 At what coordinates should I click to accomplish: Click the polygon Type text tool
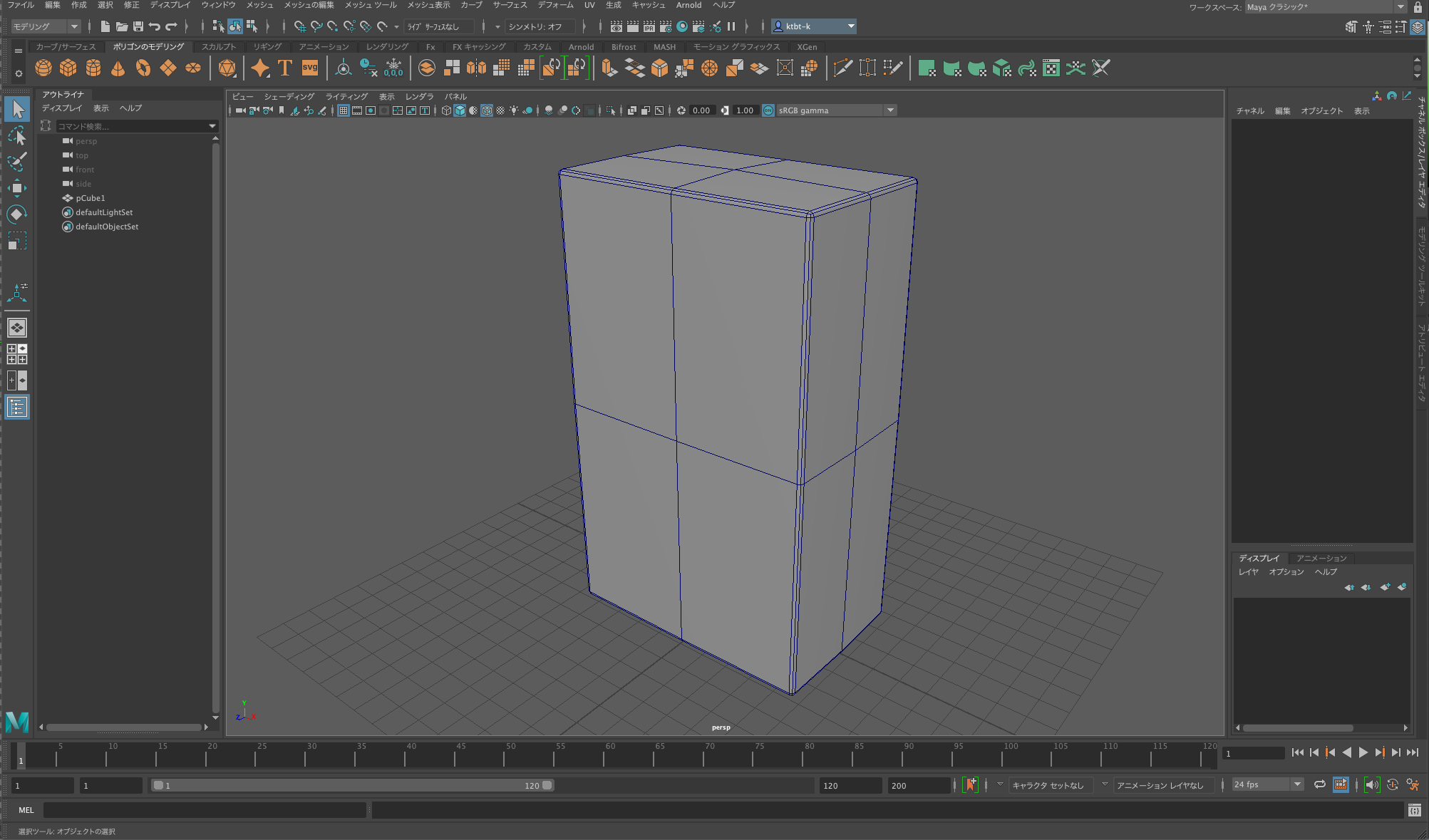coord(285,68)
